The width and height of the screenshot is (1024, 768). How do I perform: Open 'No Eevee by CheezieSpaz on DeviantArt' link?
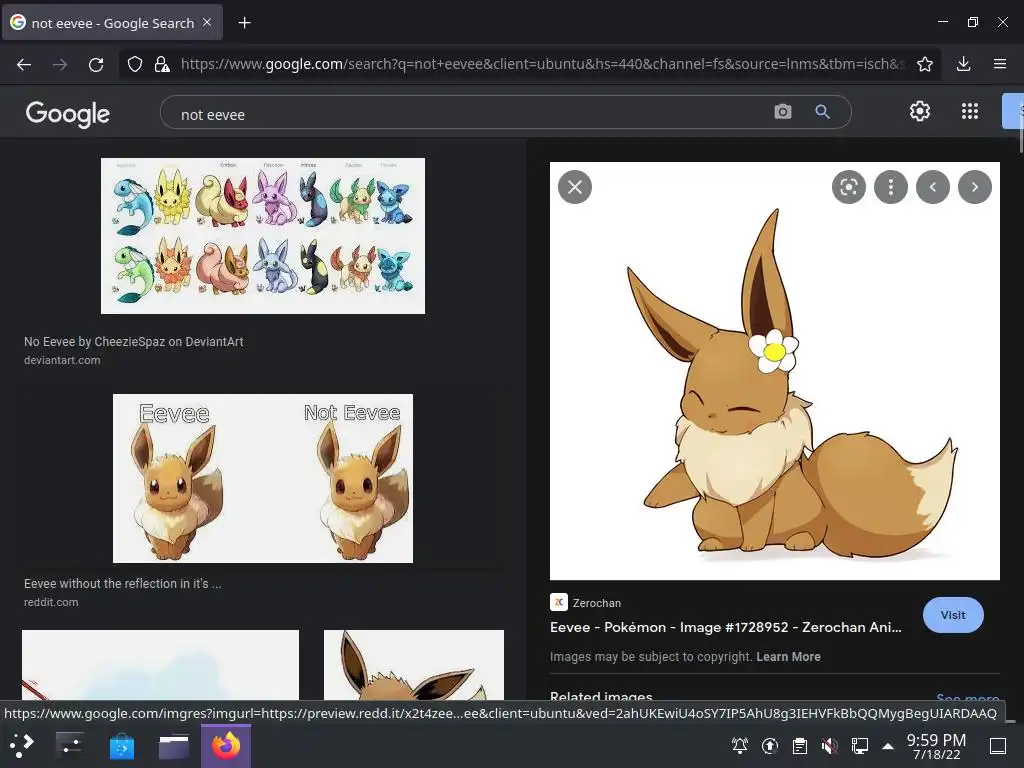133,342
